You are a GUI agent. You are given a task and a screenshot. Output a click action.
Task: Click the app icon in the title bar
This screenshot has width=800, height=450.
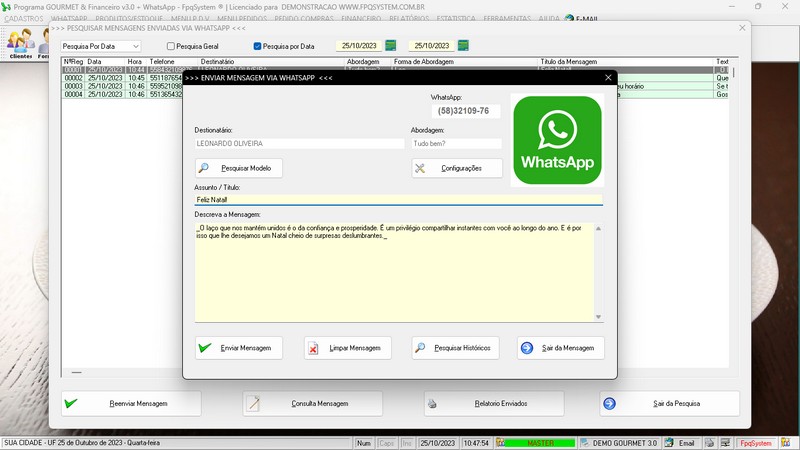coord(6,7)
